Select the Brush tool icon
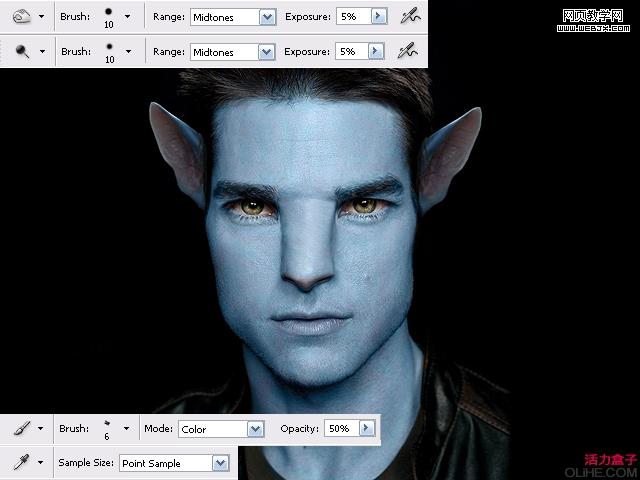640x480 pixels. pyautogui.click(x=22, y=428)
